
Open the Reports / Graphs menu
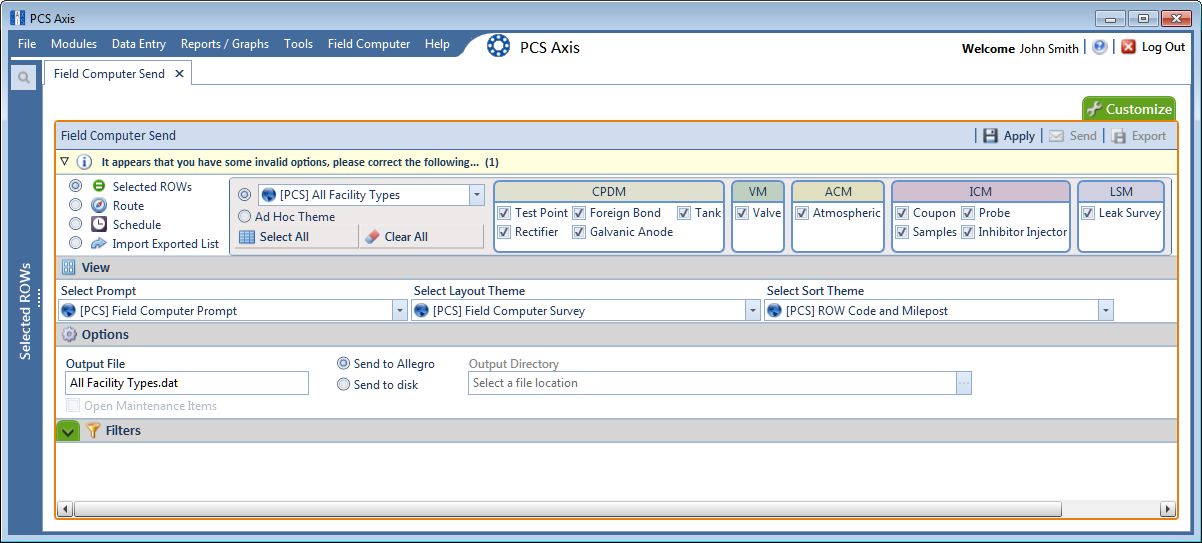click(225, 44)
